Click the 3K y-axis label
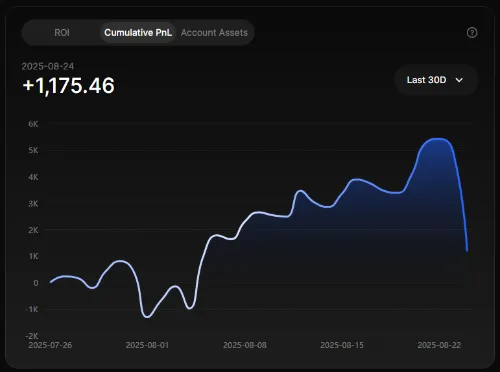Image resolution: width=500 pixels, height=372 pixels. pos(33,203)
